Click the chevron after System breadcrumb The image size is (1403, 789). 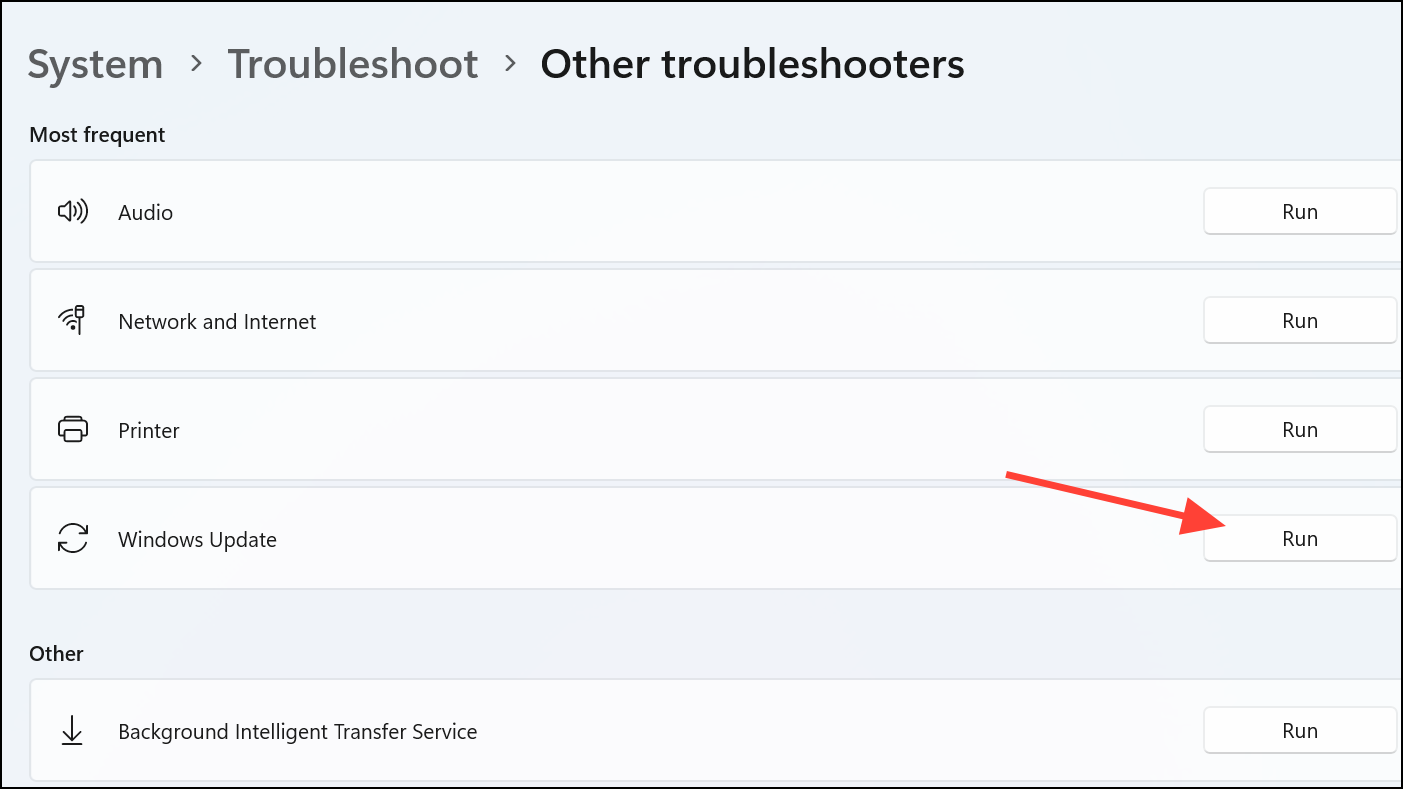[x=196, y=64]
